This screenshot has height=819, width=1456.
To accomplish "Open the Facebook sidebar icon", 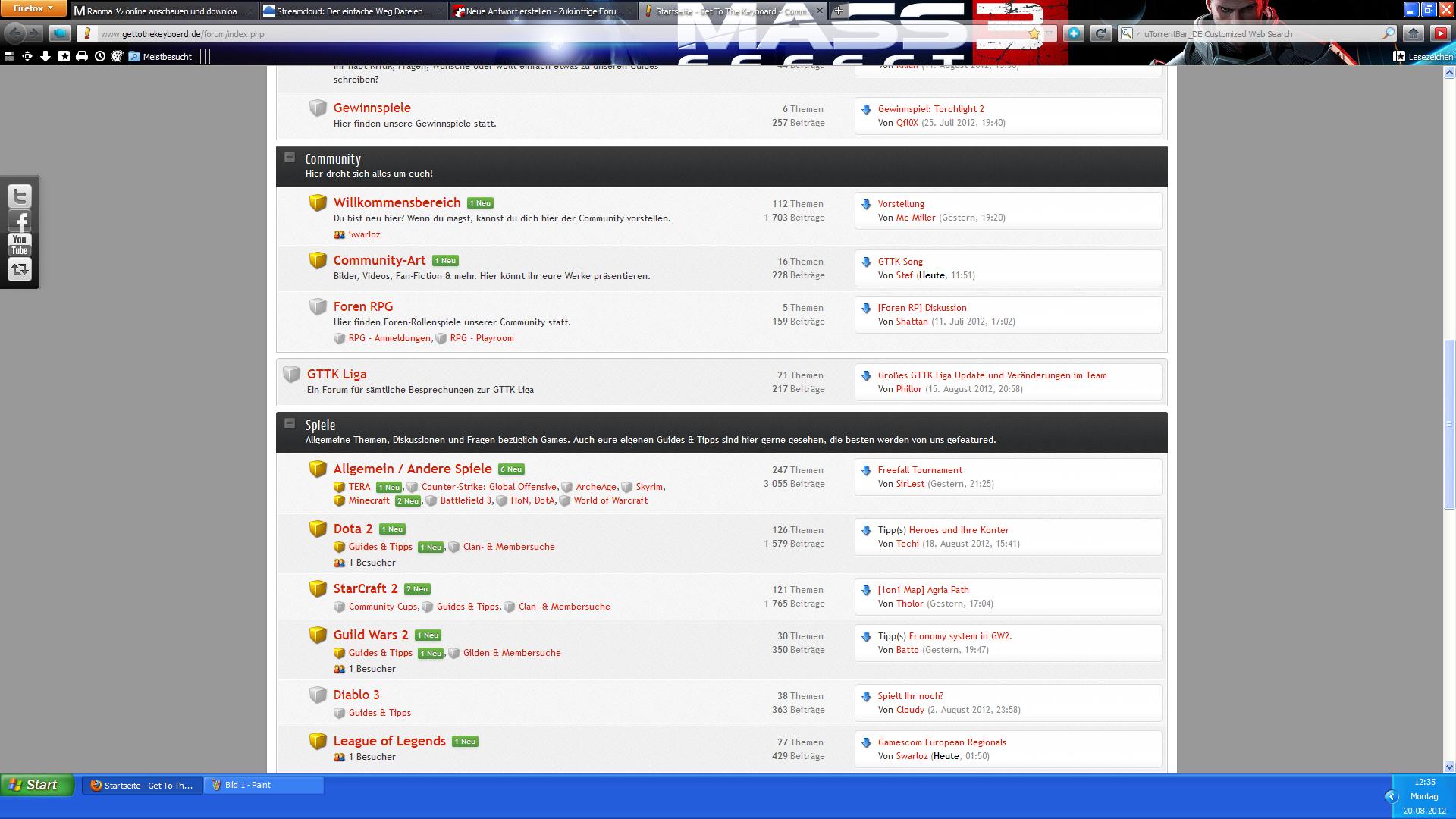I will tap(20, 221).
